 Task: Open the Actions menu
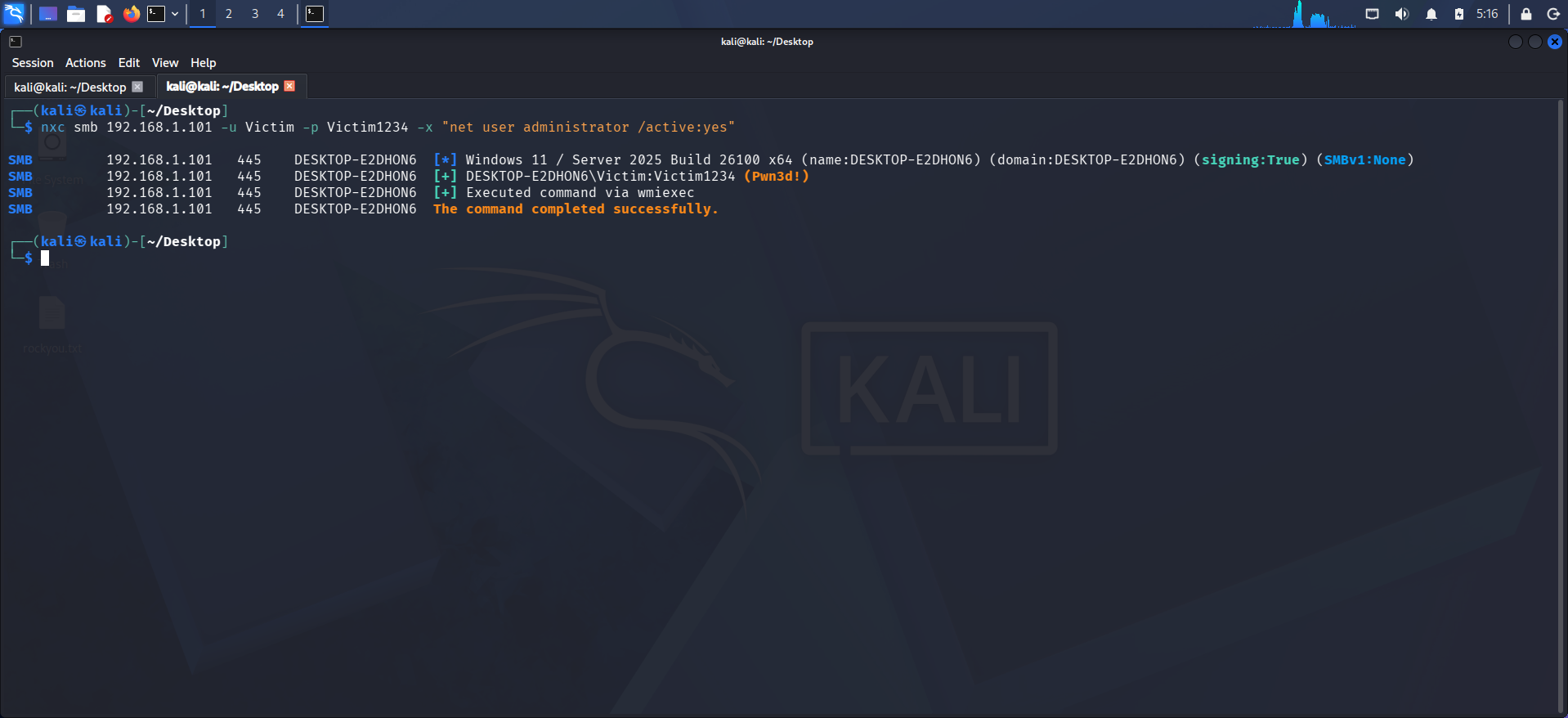pyautogui.click(x=86, y=63)
